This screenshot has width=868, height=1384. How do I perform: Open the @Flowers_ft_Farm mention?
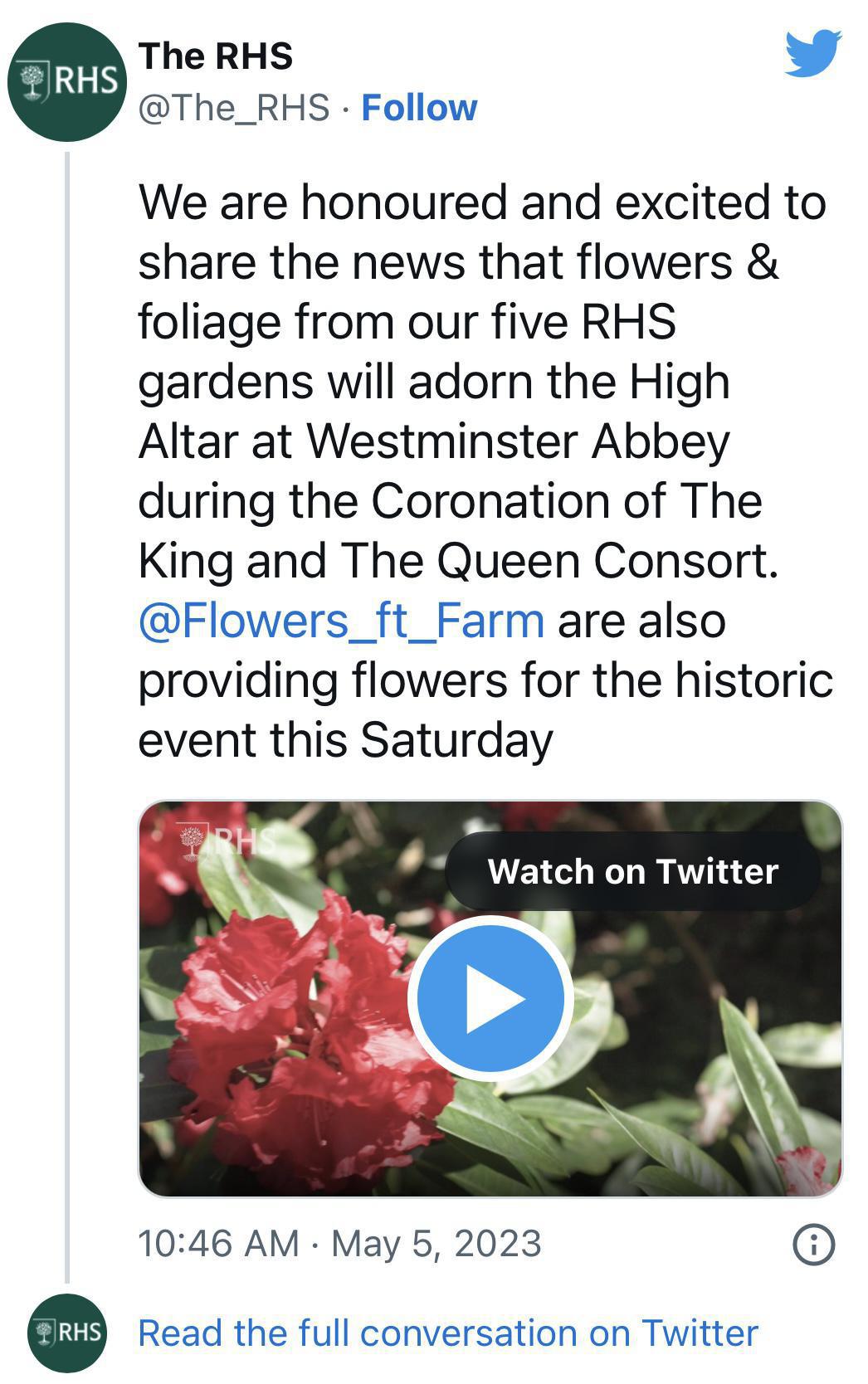[339, 618]
